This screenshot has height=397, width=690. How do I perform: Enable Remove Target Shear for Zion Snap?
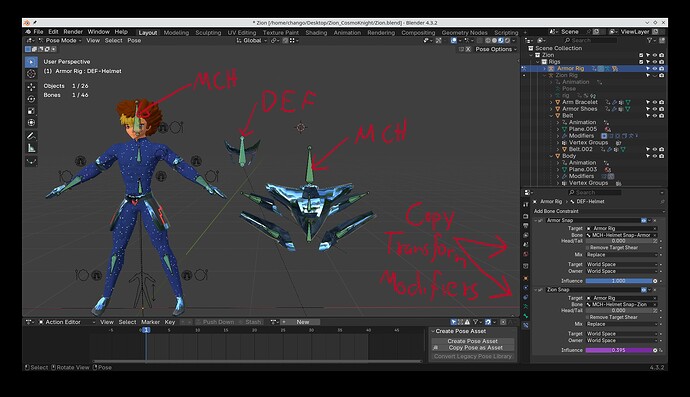(588, 317)
